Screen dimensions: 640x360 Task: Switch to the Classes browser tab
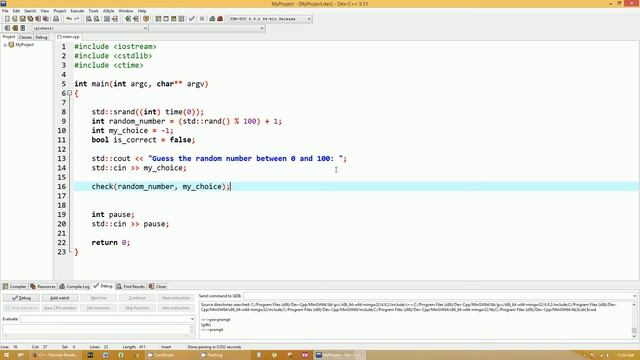coord(25,37)
